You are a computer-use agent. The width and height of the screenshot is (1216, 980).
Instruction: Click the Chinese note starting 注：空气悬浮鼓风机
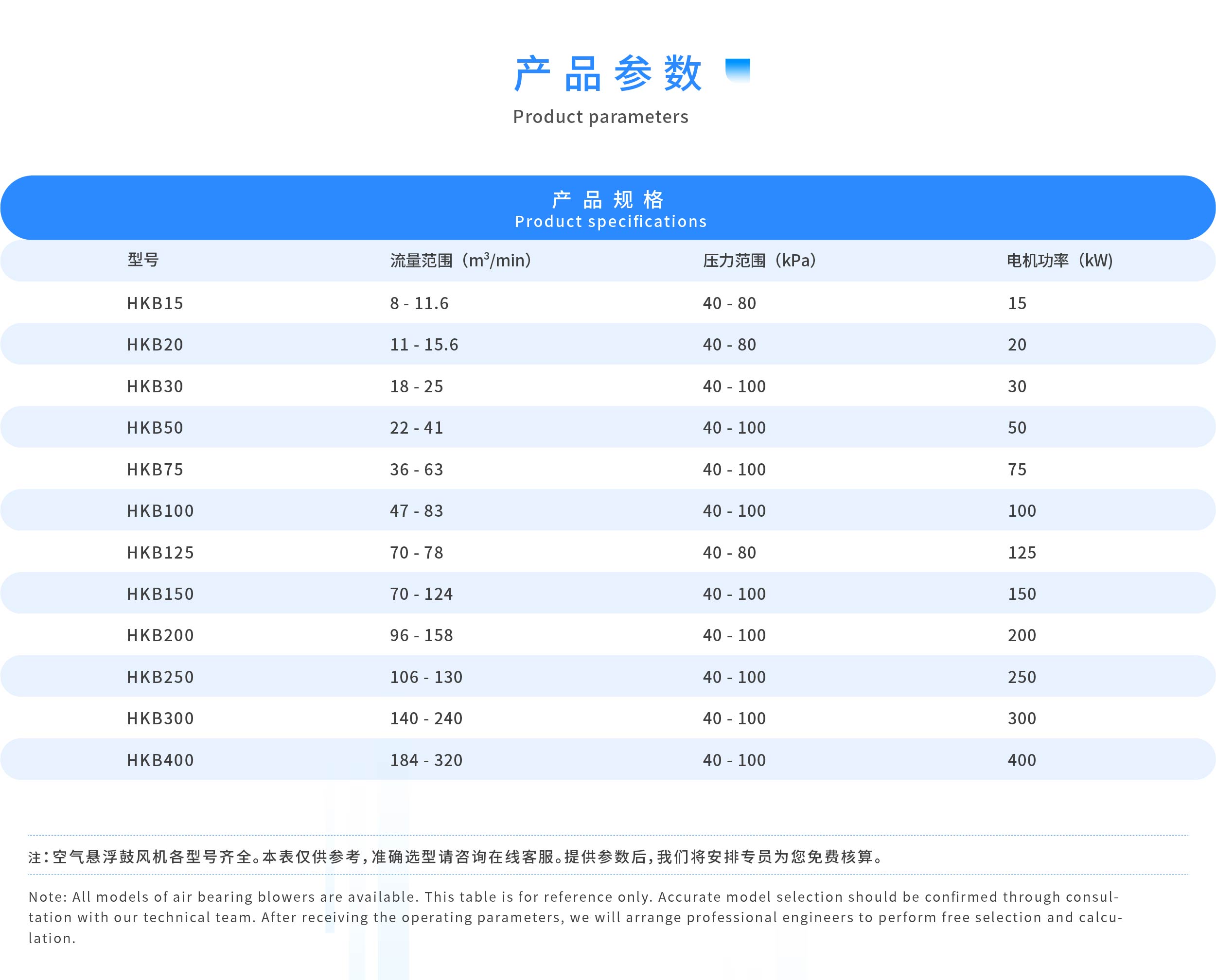point(456,857)
